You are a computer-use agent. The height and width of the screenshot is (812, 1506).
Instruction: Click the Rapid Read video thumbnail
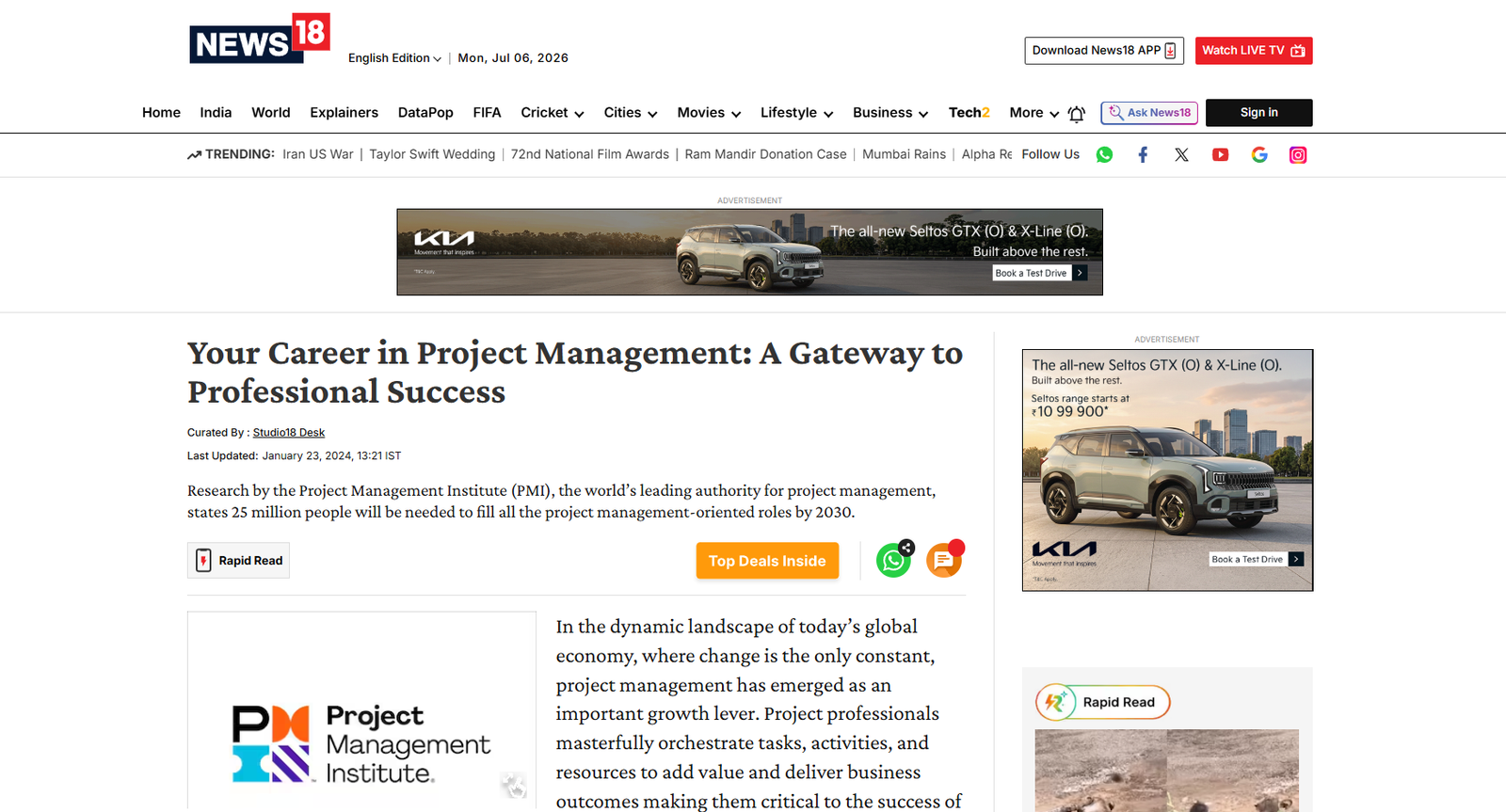pos(1167,770)
